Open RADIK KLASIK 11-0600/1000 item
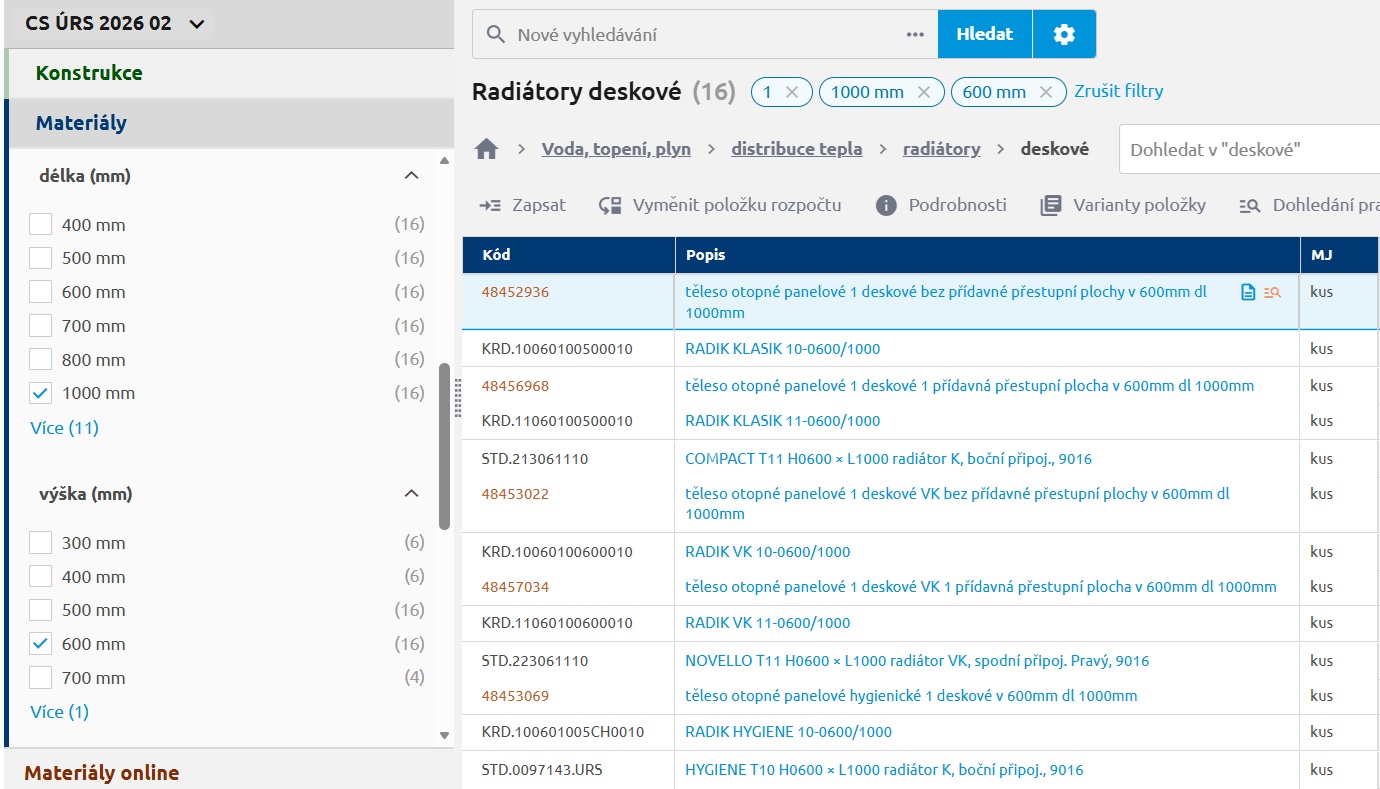This screenshot has height=789, width=1380. (783, 421)
